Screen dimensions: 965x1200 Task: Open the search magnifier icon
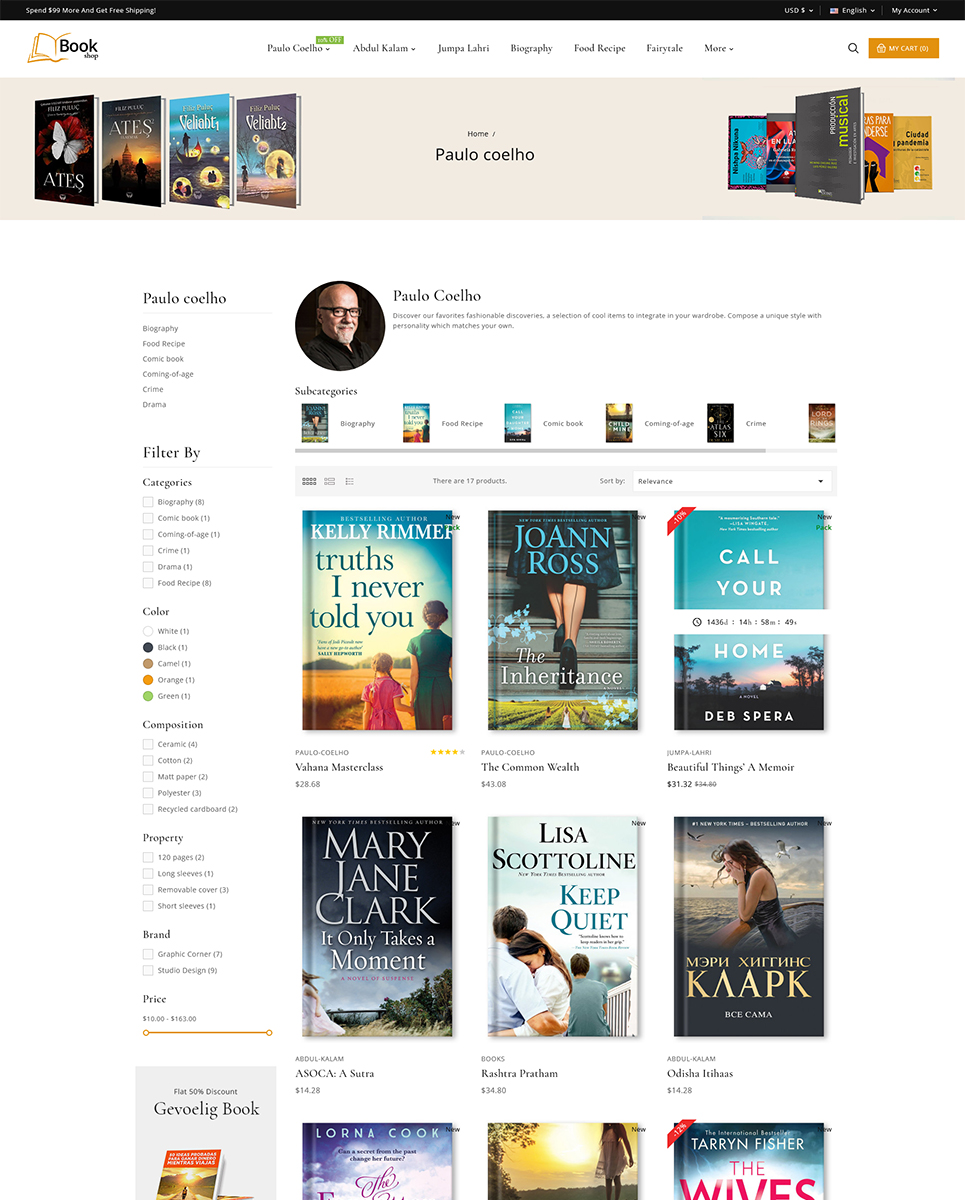click(x=853, y=48)
